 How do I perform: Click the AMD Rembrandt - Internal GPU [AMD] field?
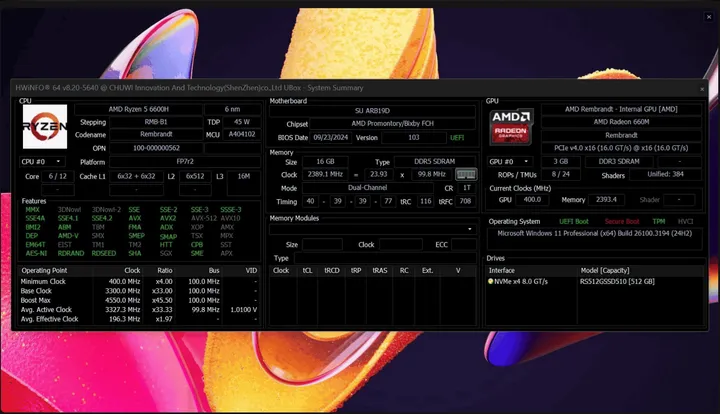coord(621,109)
